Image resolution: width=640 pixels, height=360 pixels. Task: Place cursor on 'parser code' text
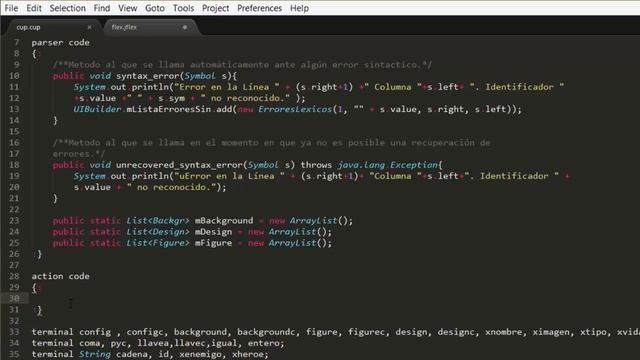pyautogui.click(x=60, y=42)
